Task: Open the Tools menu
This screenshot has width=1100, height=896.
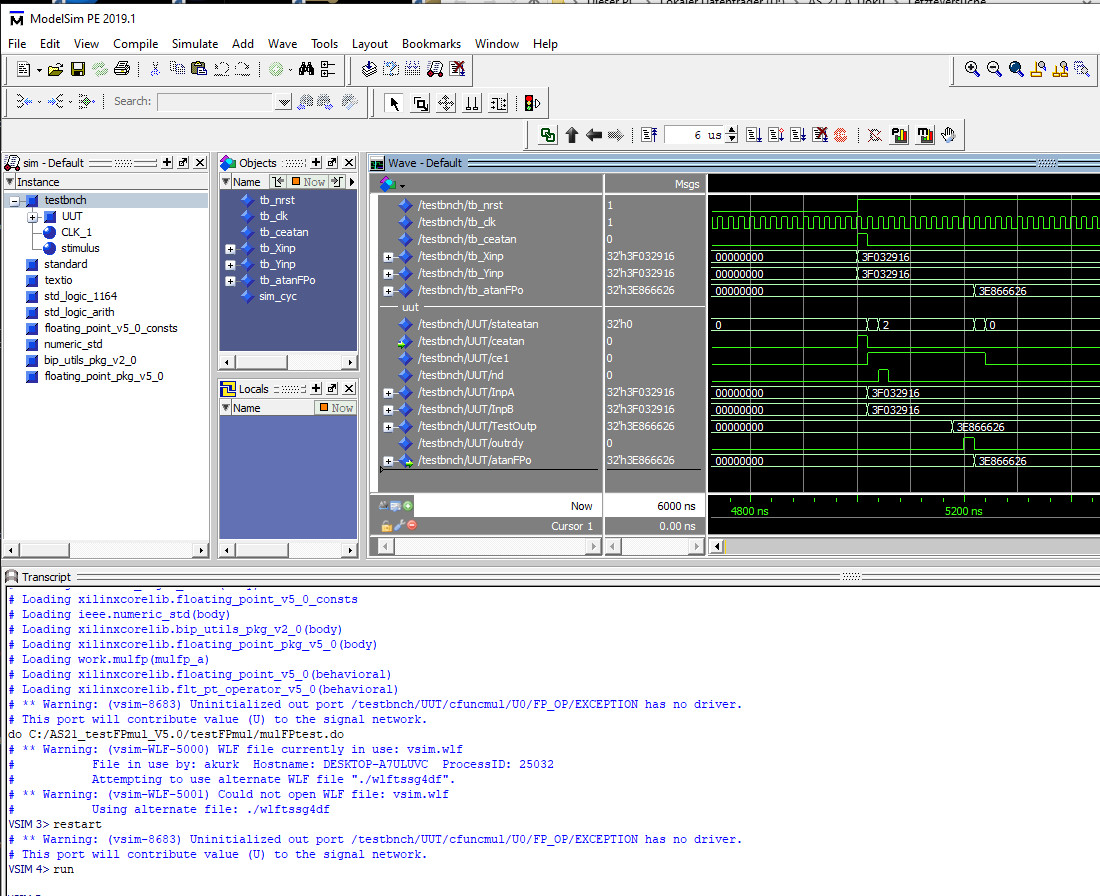Action: point(324,44)
